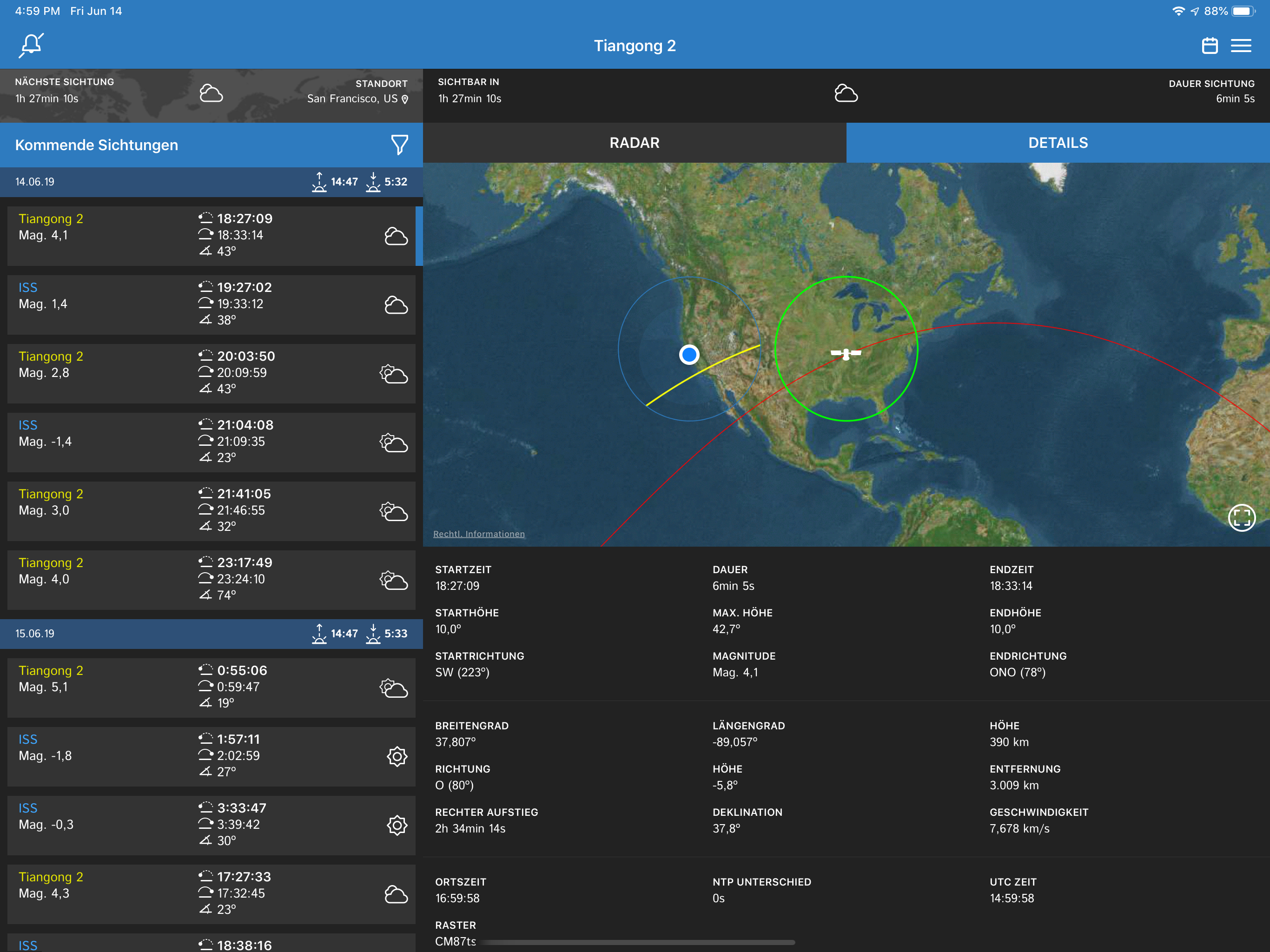Open Rechtl. Informationen link on map
The width and height of the screenshot is (1270, 952).
tap(479, 534)
